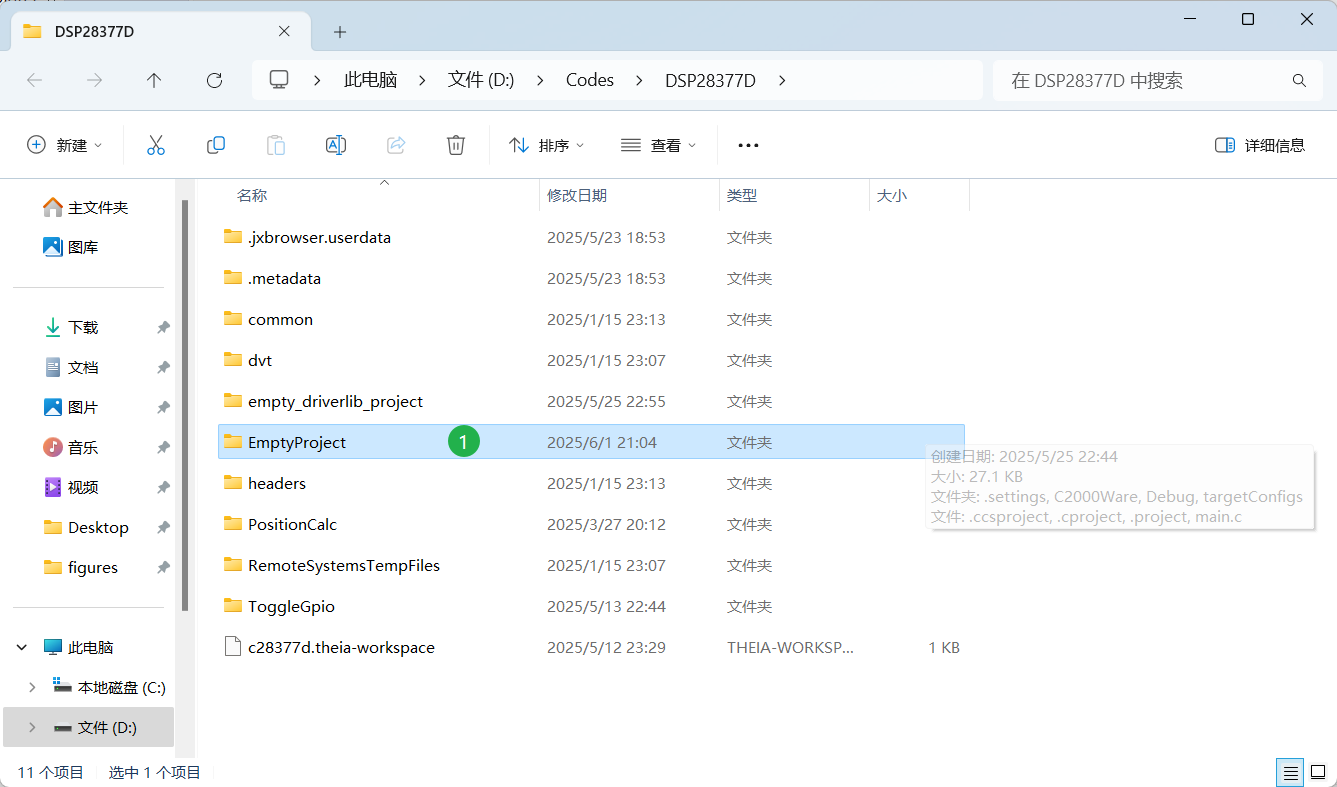Open a new File Explorer tab
Screen dimensions: 1337x787
(340, 32)
